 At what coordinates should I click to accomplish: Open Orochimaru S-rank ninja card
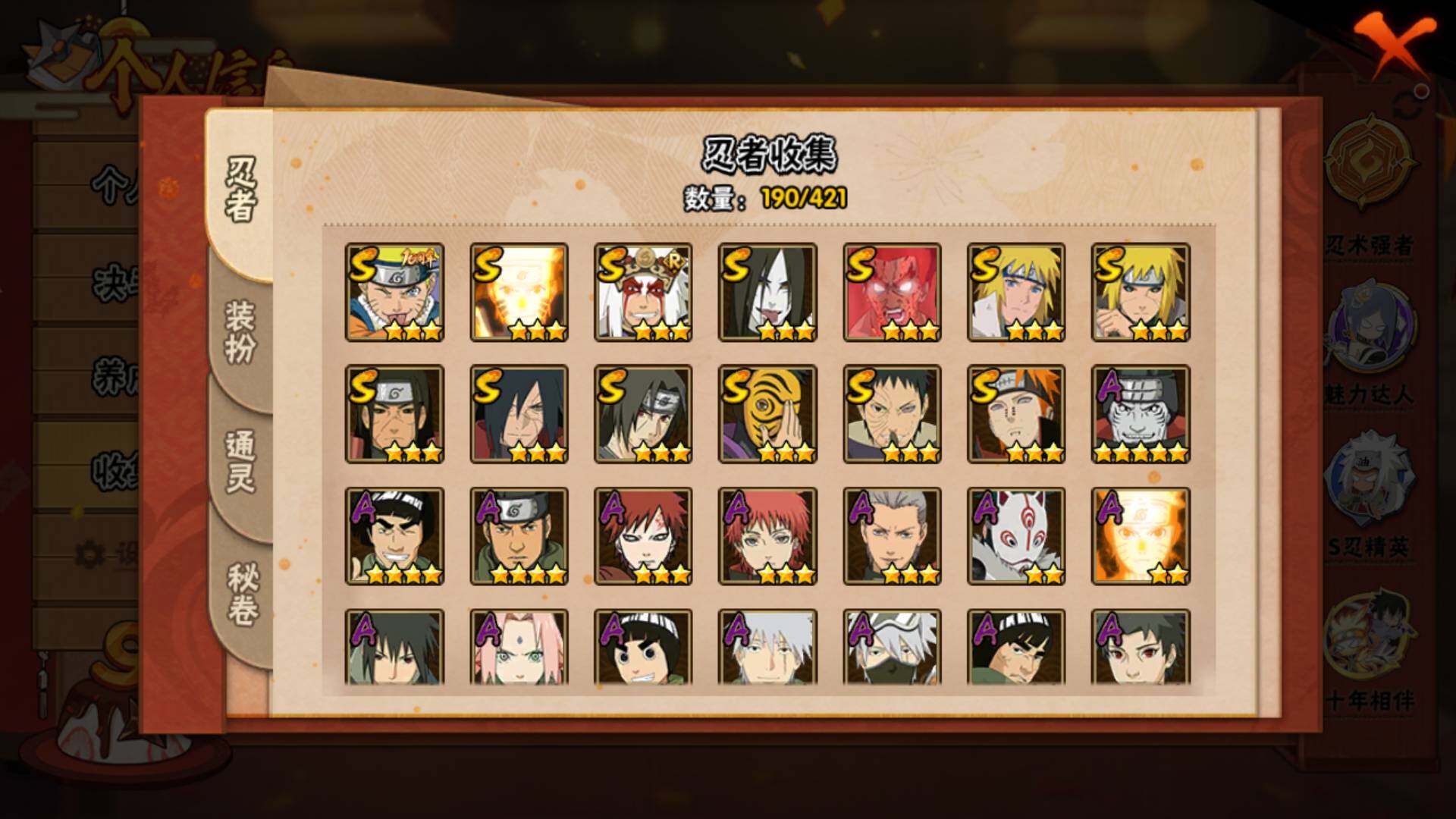(767, 293)
